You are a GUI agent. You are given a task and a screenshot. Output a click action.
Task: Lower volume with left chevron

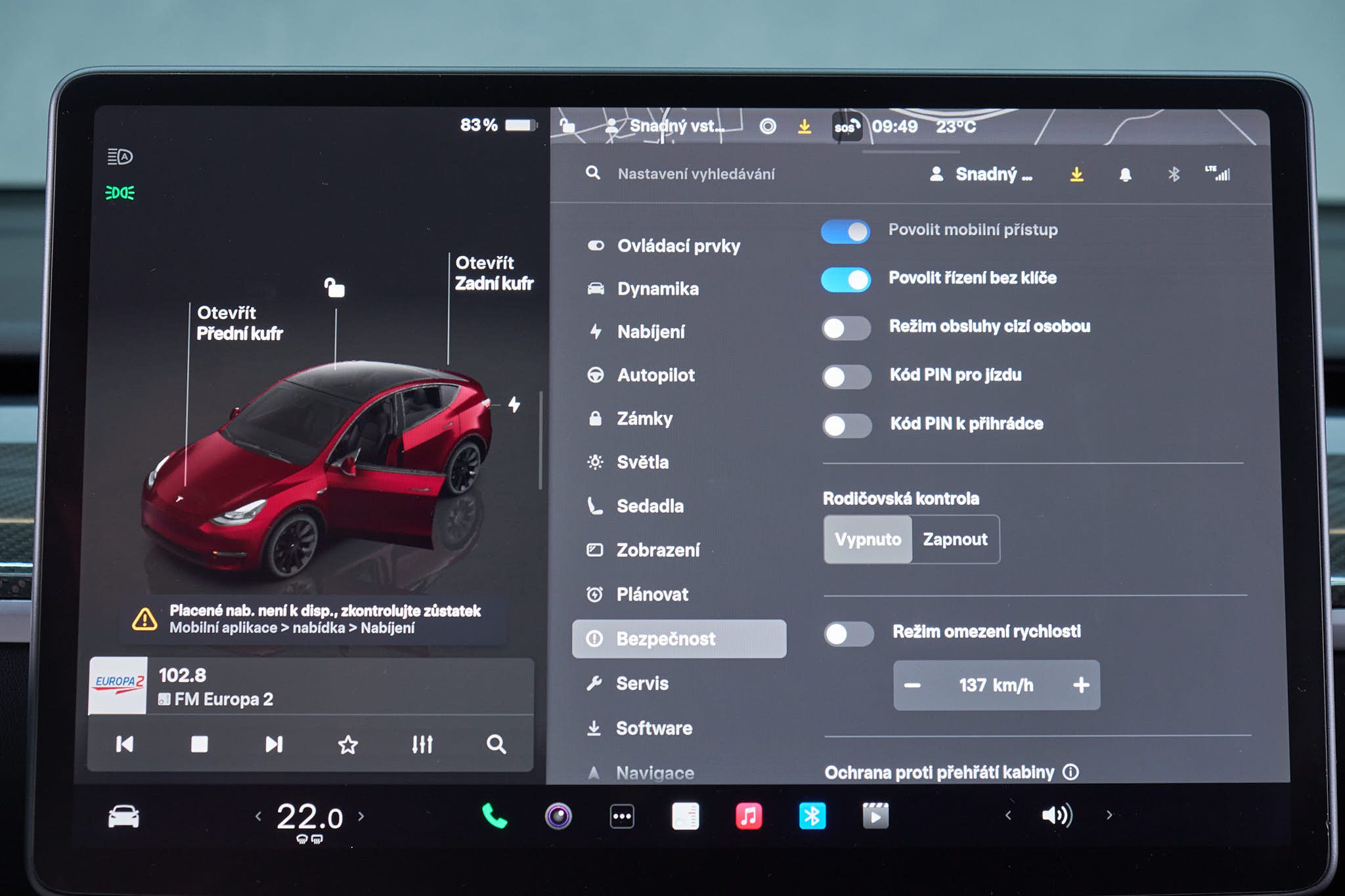1008,815
